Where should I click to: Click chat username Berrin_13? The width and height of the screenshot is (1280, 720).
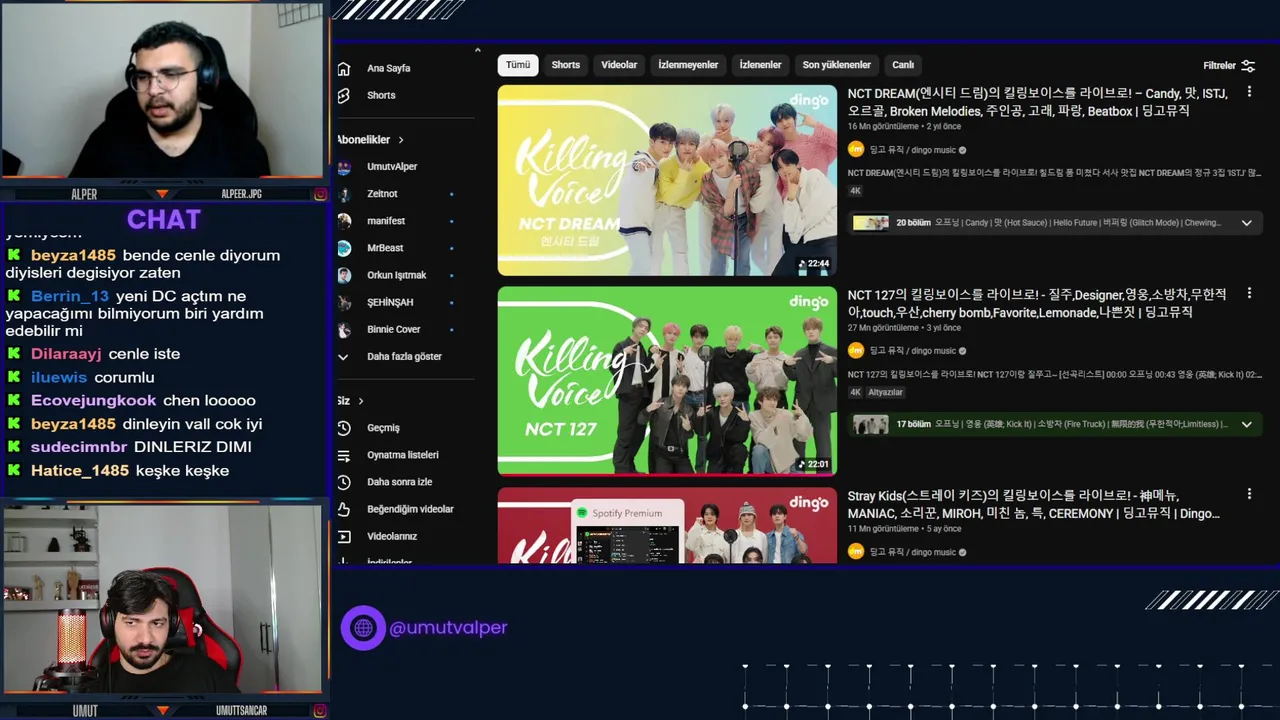click(x=70, y=297)
